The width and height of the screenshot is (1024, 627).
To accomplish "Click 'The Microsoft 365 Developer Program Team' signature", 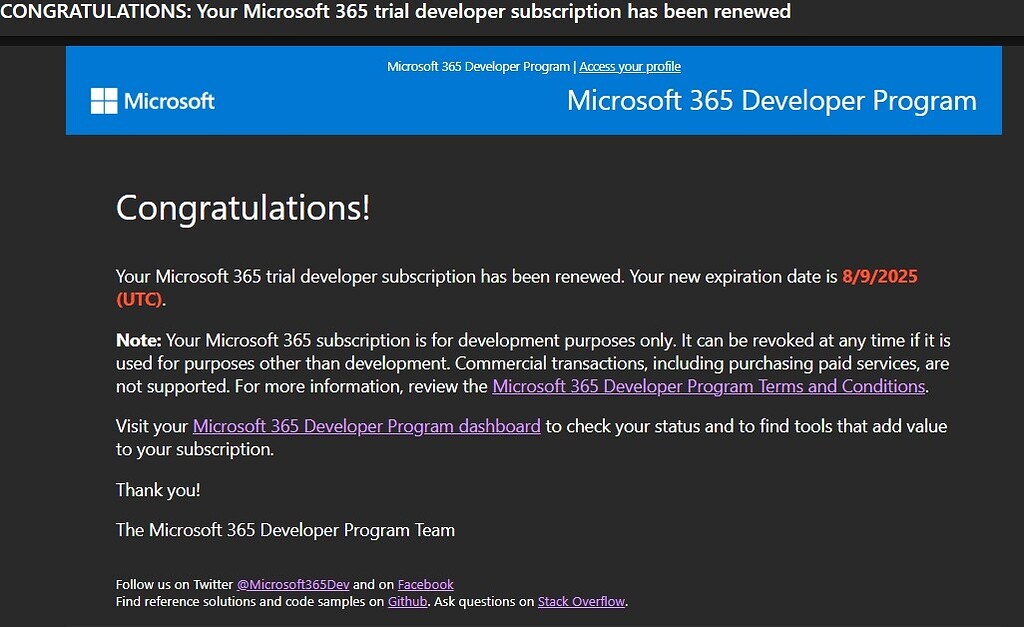I will (285, 530).
